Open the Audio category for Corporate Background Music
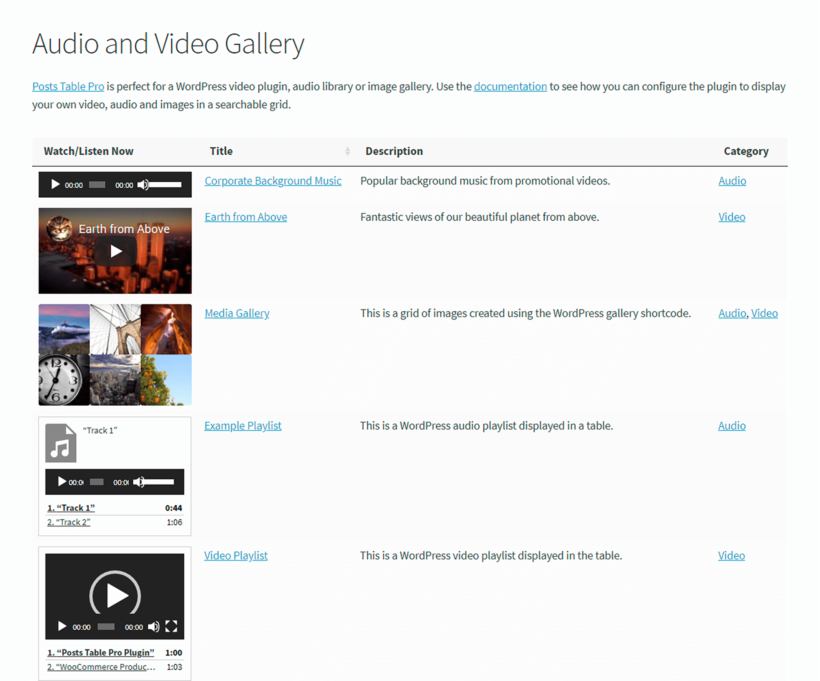This screenshot has width=820, height=681. [x=731, y=181]
